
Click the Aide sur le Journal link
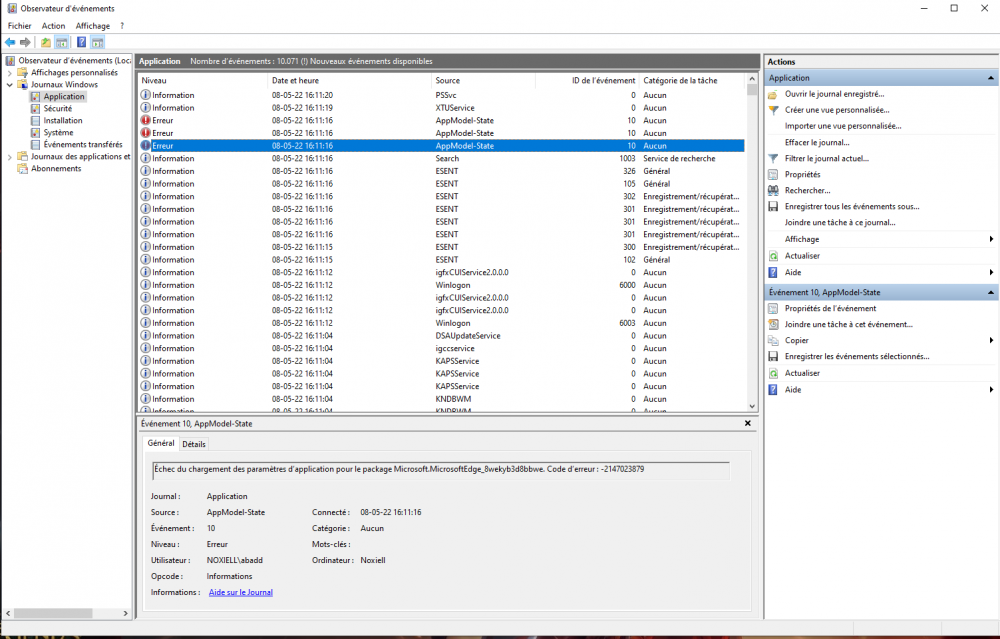tap(240, 592)
